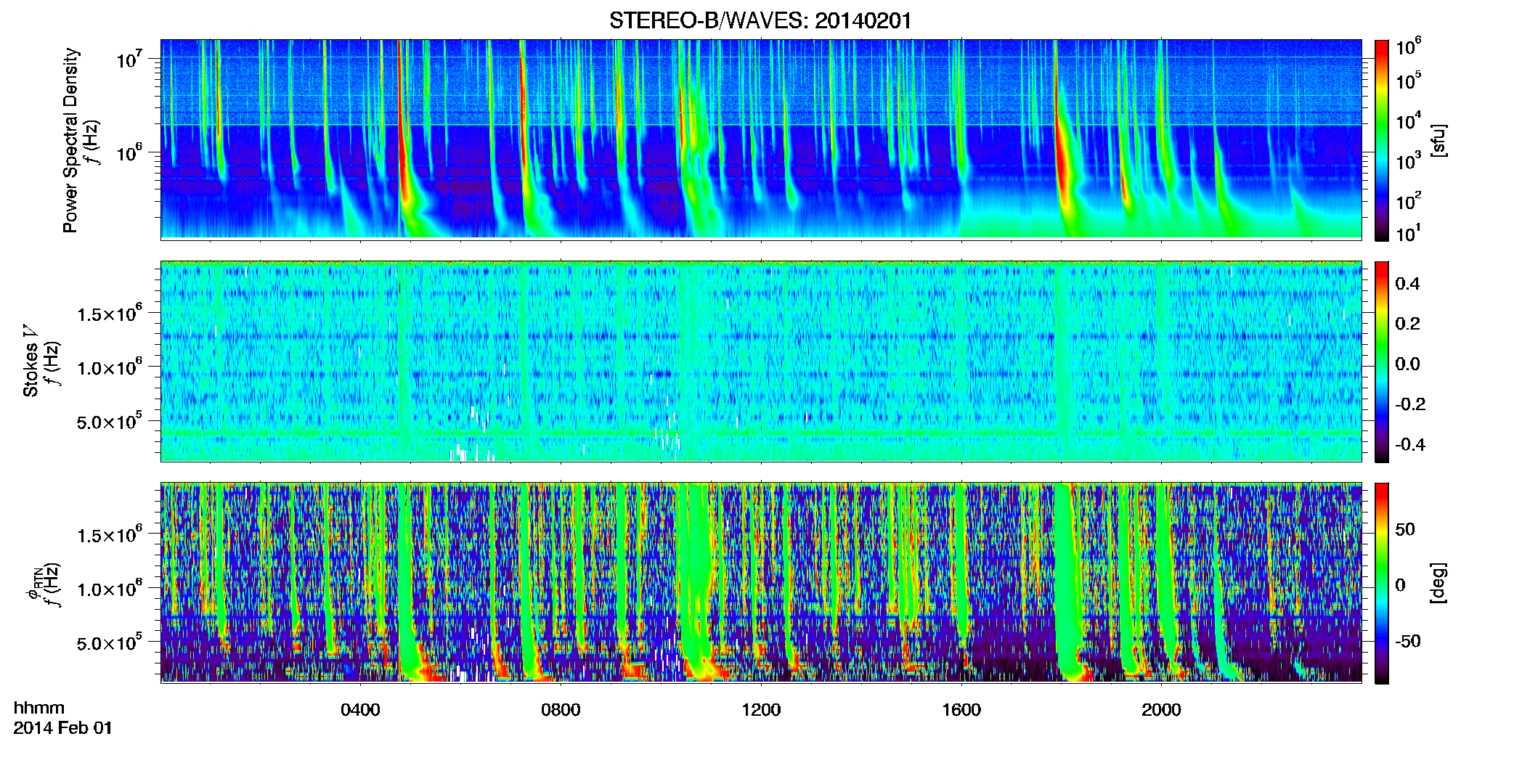
Task: Click the 0.4 value on Stokes color bar
Action: [1407, 284]
